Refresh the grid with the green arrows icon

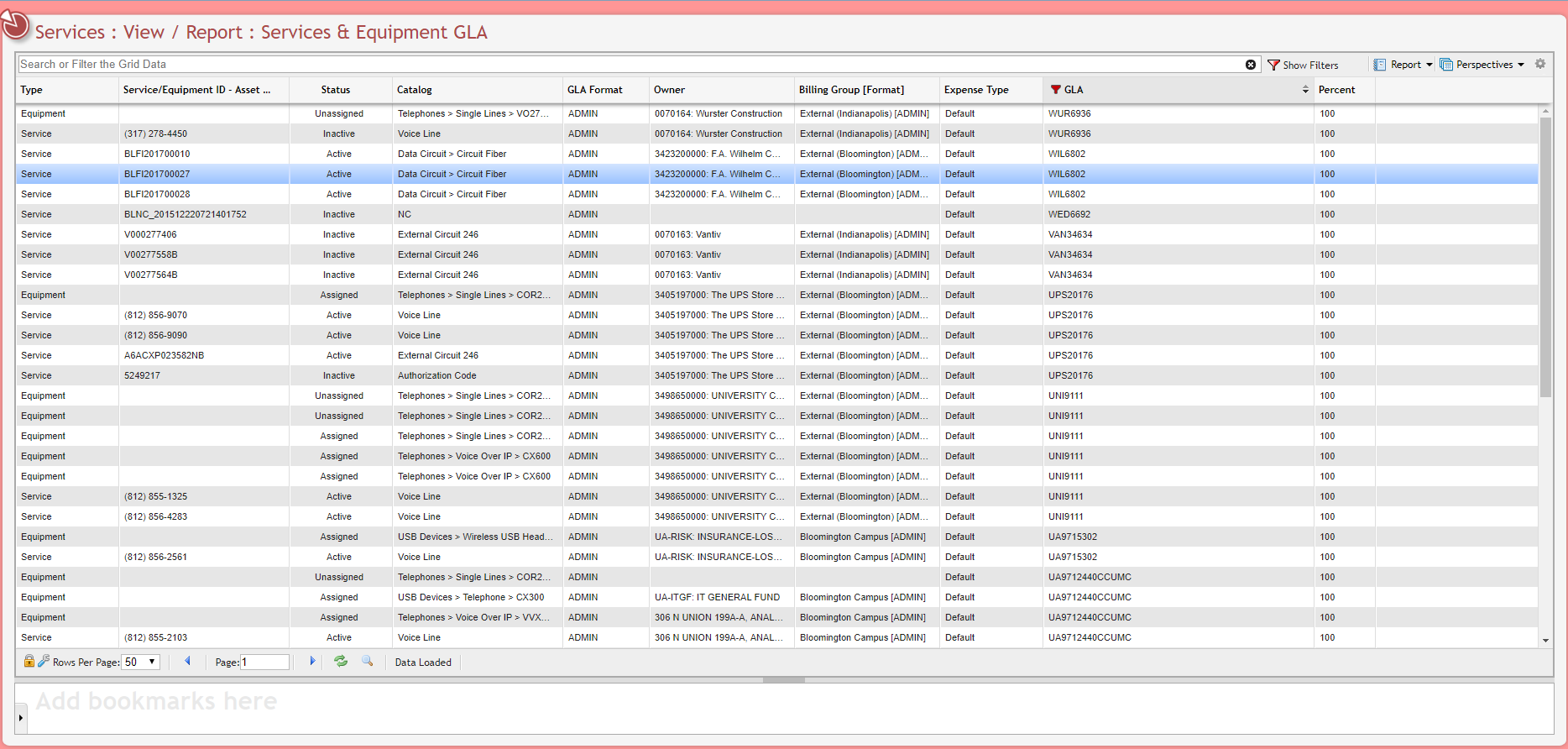[341, 661]
